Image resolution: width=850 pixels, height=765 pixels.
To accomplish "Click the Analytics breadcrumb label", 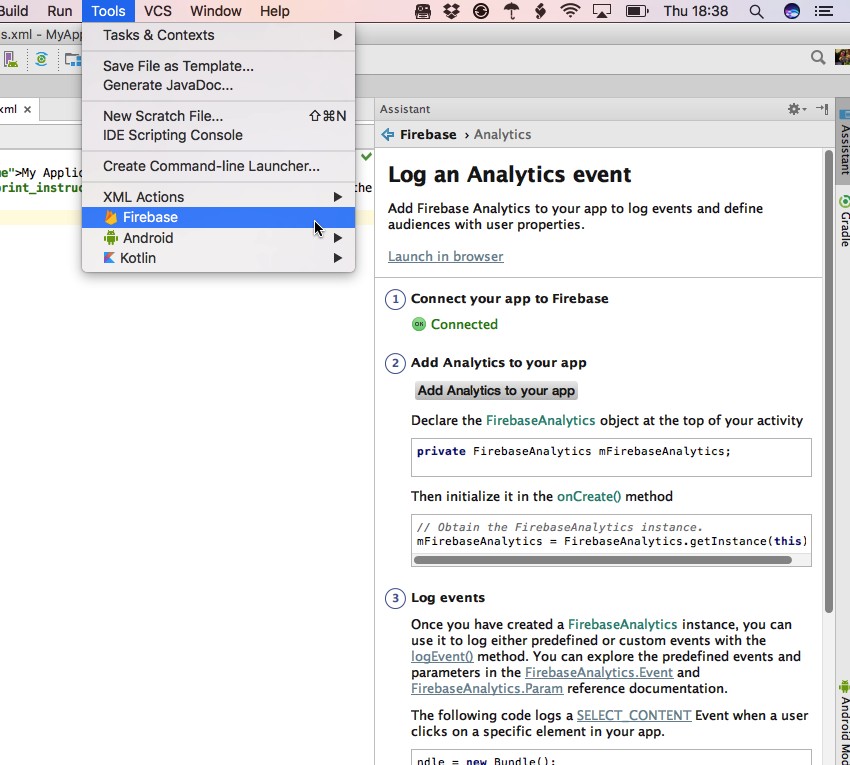I will click(x=502, y=134).
